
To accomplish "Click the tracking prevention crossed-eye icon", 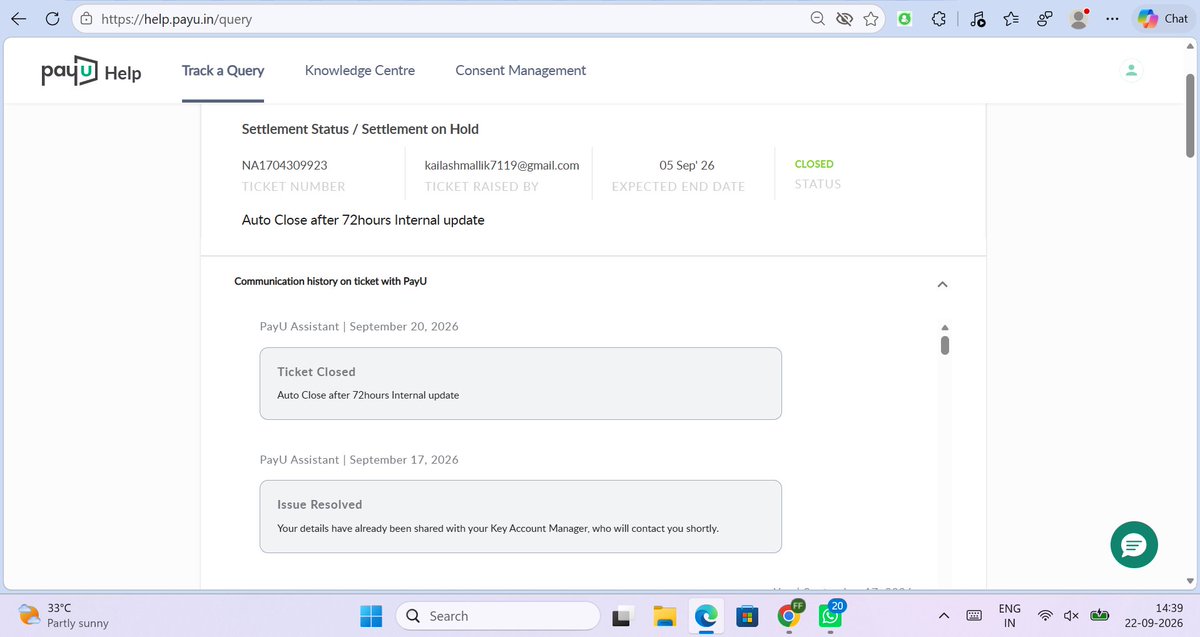I will pyautogui.click(x=845, y=18).
